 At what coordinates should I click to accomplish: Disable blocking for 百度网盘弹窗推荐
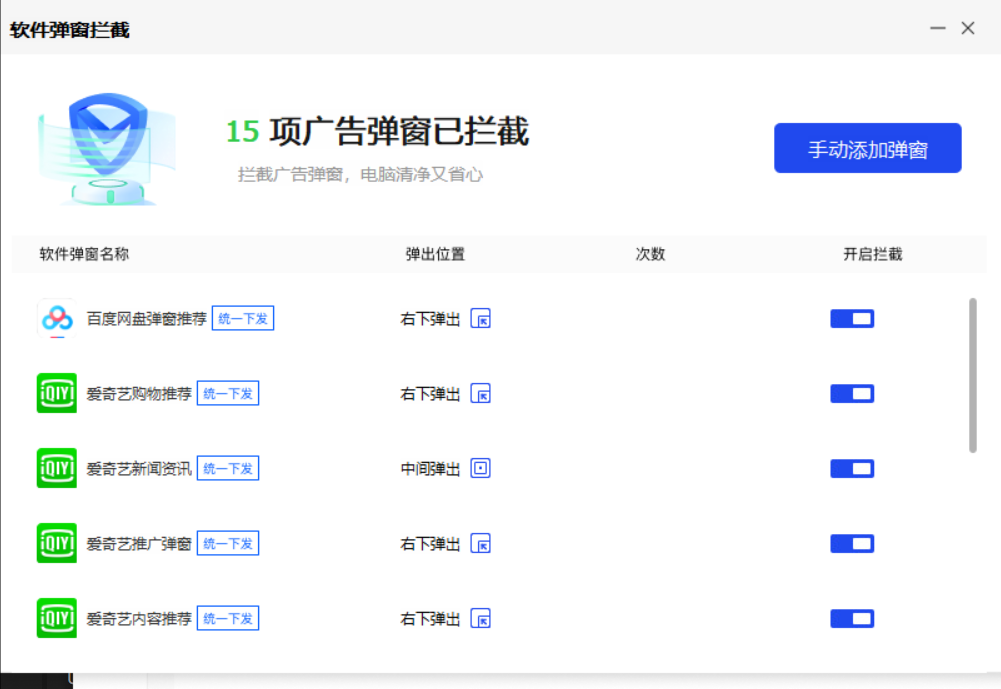coord(852,318)
